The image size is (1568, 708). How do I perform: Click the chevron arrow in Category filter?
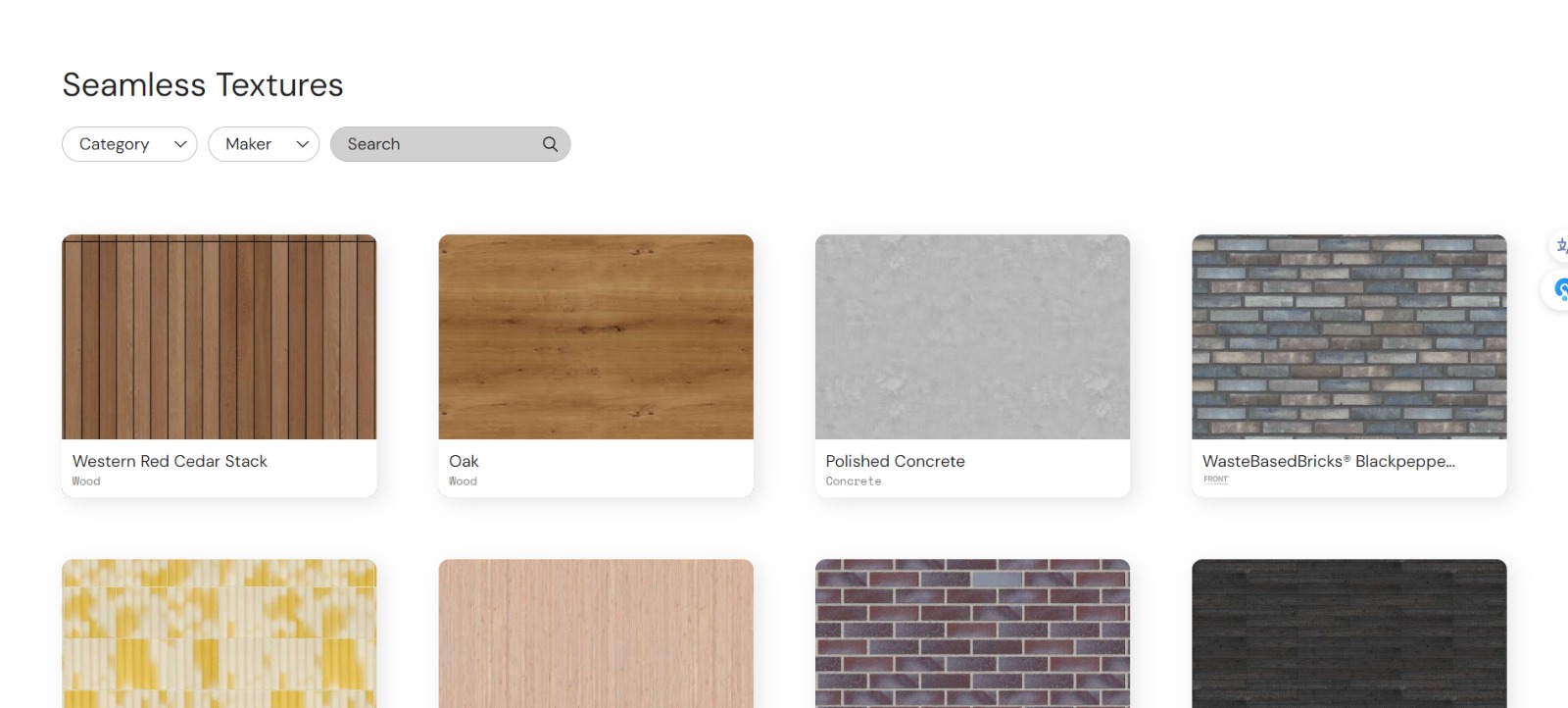click(180, 144)
